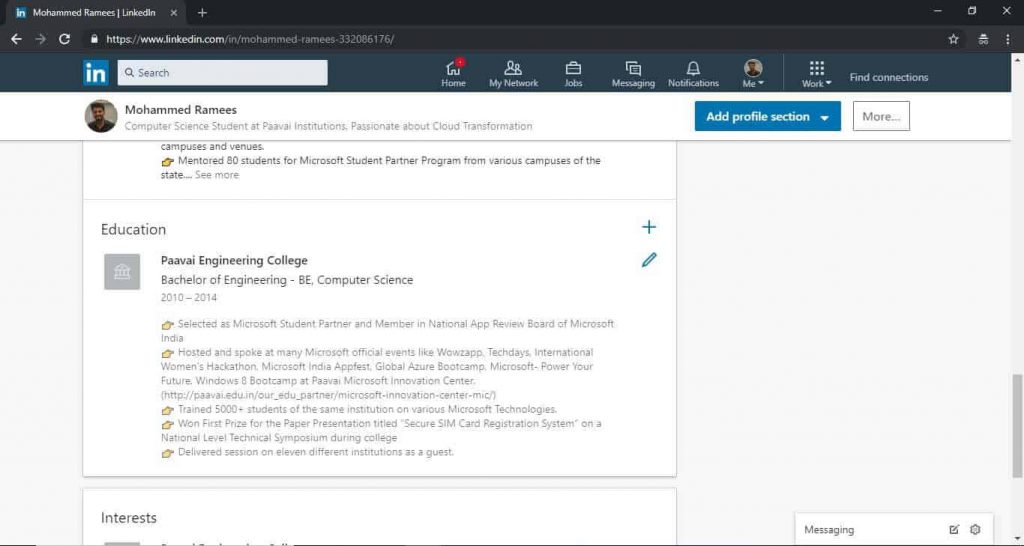This screenshot has width=1024, height=546.
Task: Click Find connections link
Action: [888, 77]
